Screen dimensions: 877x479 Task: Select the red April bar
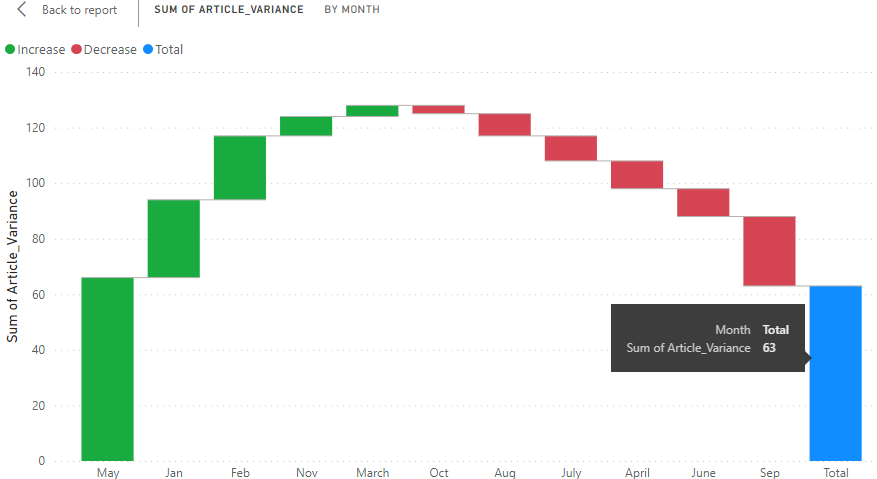pyautogui.click(x=637, y=174)
